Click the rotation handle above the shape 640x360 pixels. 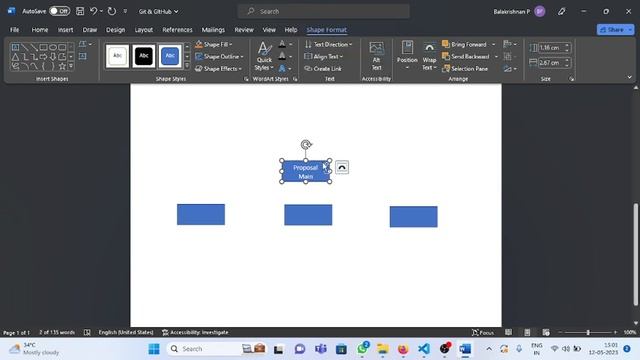click(x=306, y=144)
